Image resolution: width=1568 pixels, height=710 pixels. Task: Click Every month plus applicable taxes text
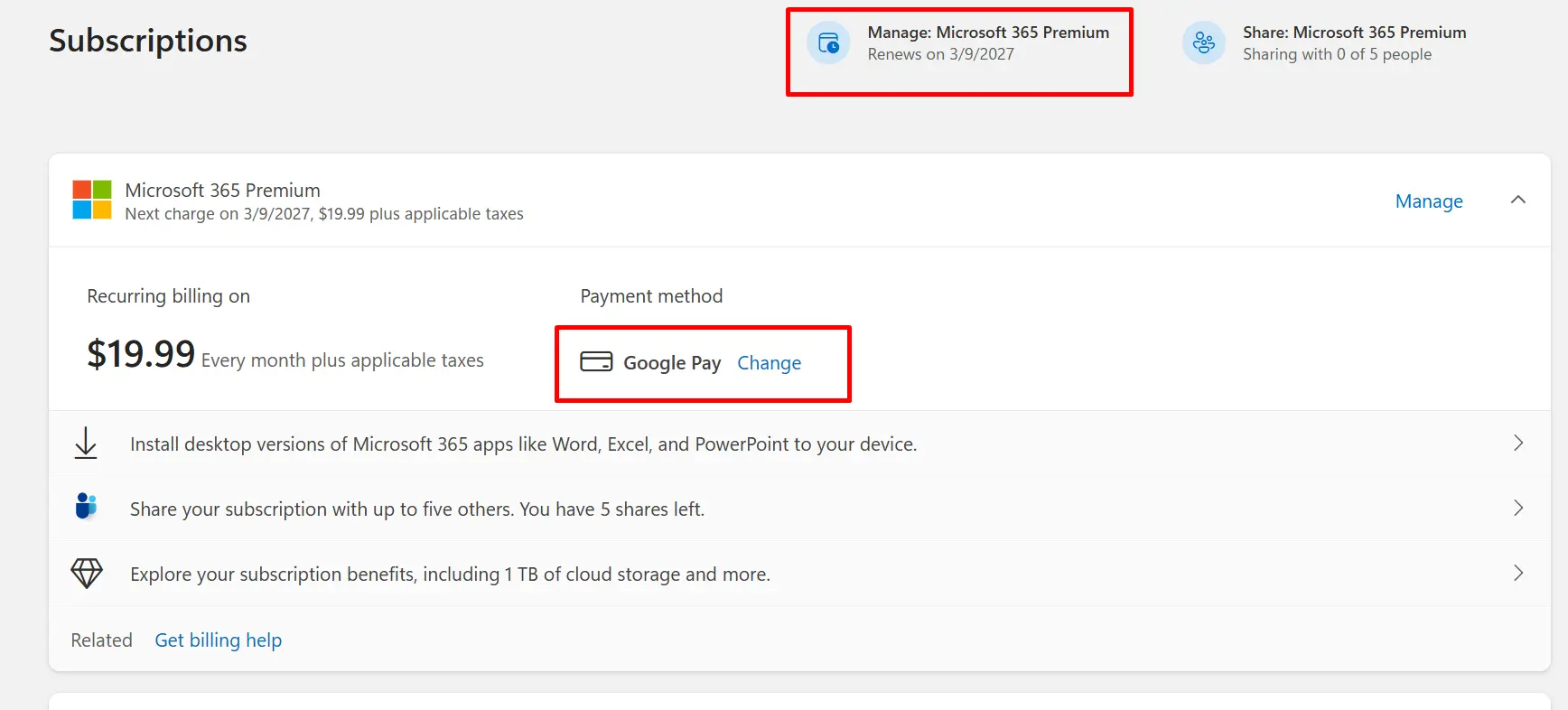click(342, 360)
